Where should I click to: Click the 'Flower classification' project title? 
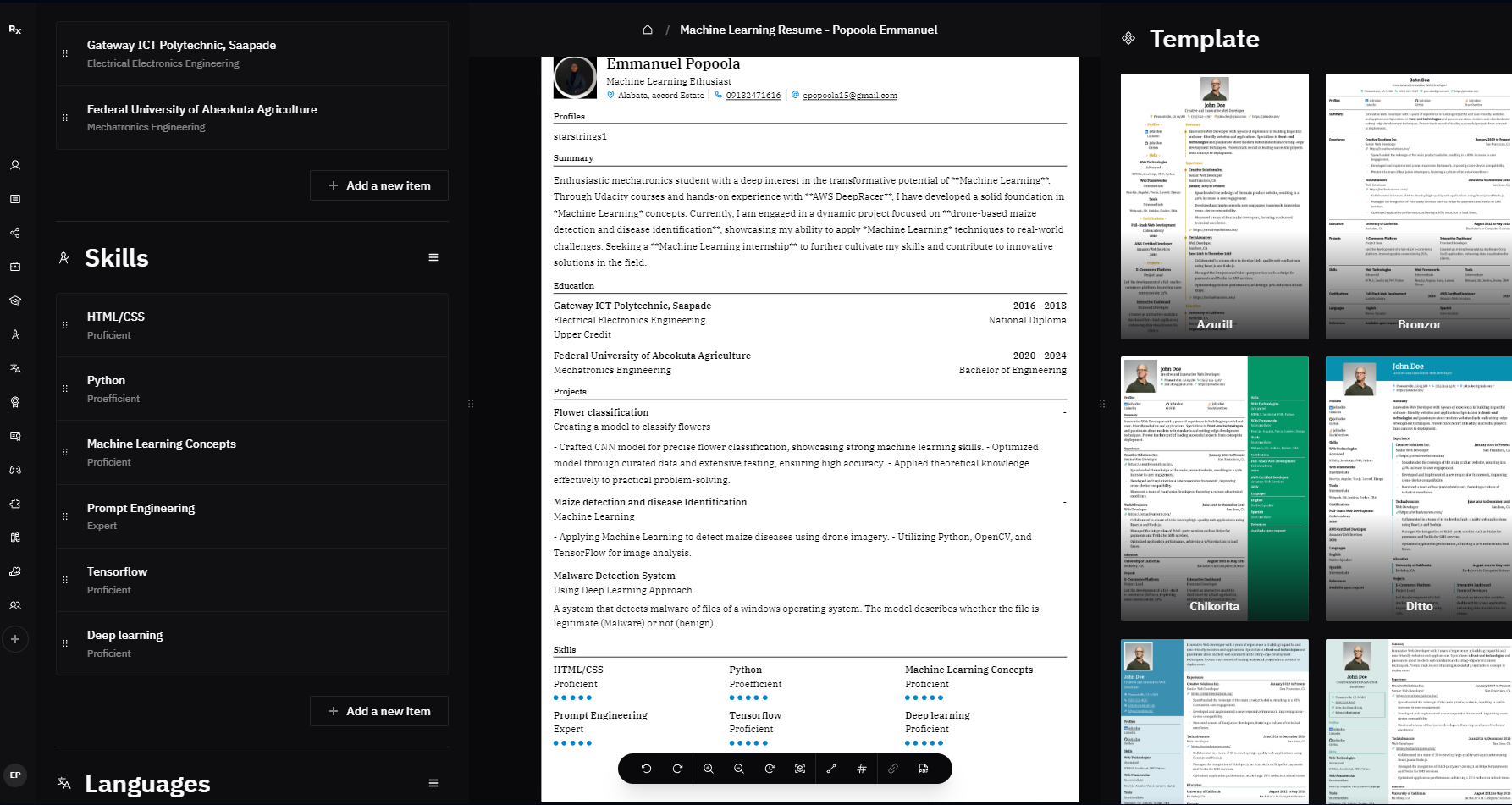[601, 412]
